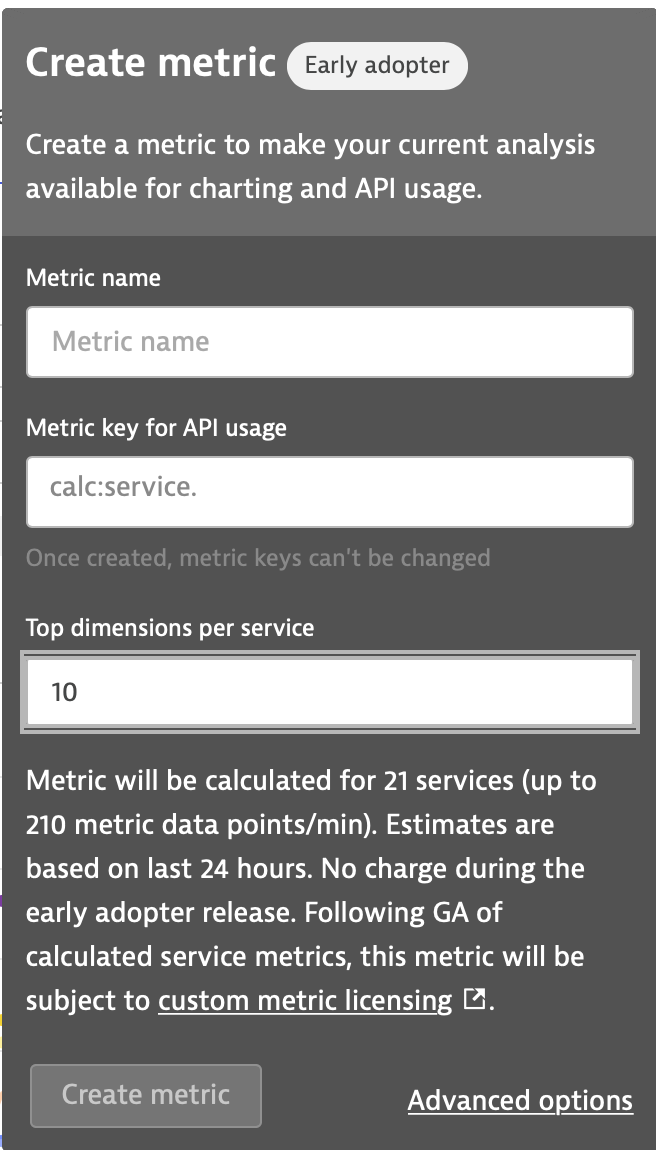Click the hint about metric keys not changing
Viewport: 656px width, 1150px height.
[x=258, y=557]
